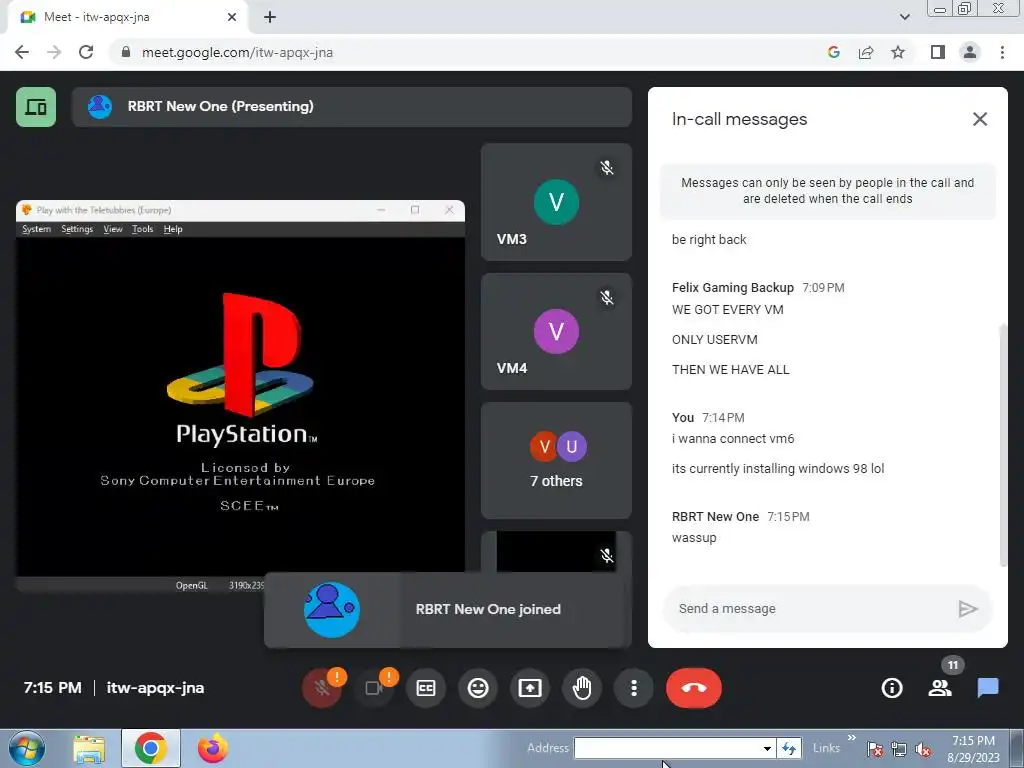Leave the call with red hangup button
The image size is (1024, 768).
point(694,688)
